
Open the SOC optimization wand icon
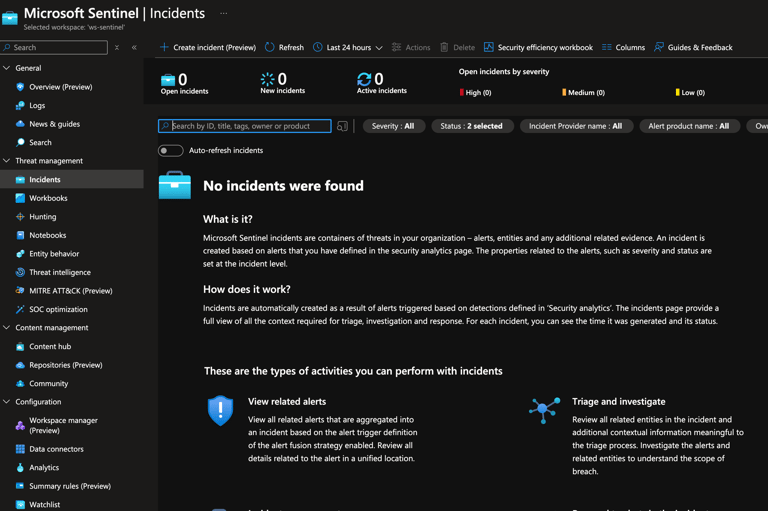pos(20,309)
